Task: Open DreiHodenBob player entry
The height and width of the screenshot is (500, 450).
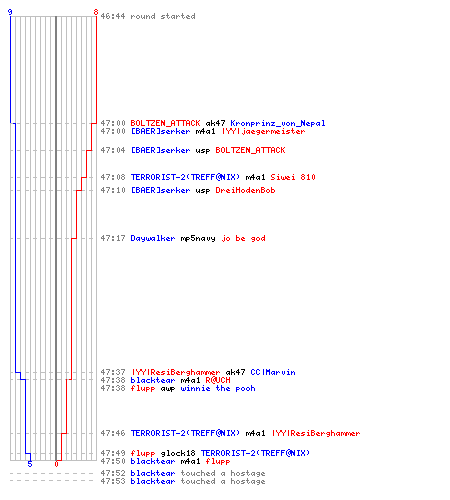Action: pyautogui.click(x=245, y=190)
